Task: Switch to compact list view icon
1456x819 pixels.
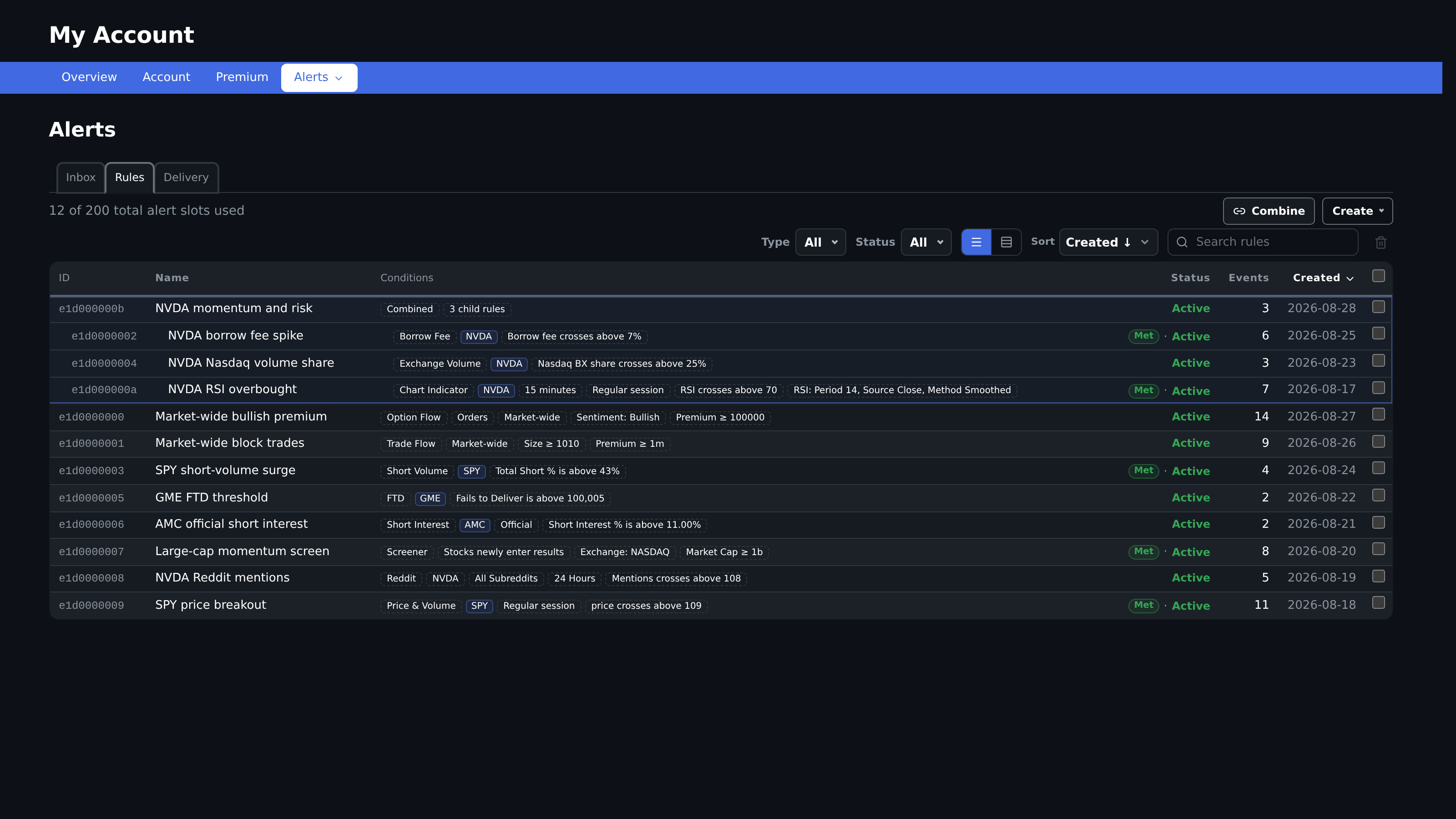Action: click(976, 242)
